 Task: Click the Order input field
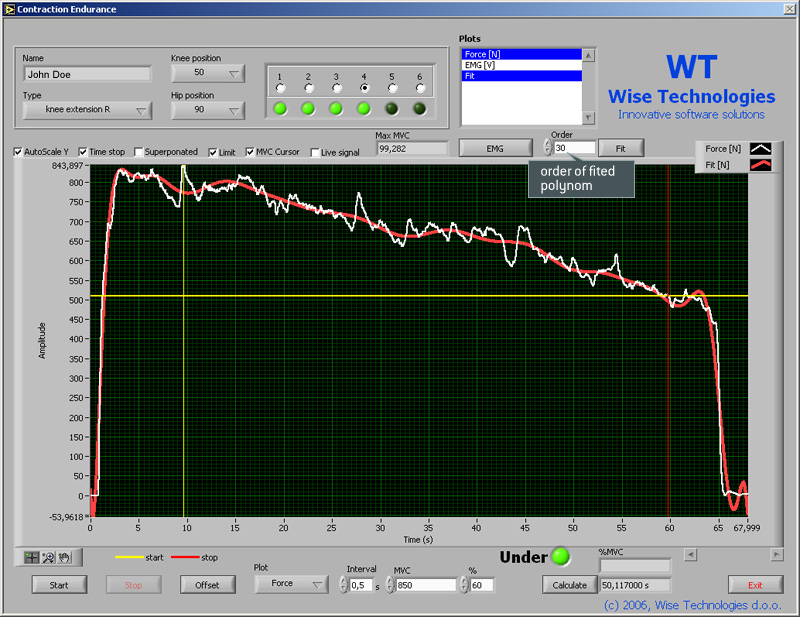pos(574,147)
